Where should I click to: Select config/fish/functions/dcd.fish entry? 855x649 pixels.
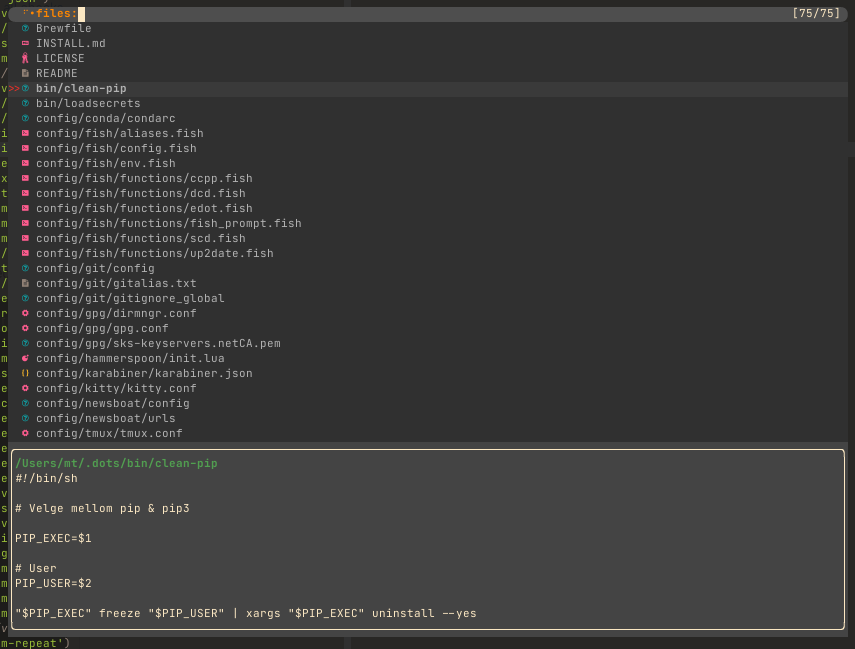click(x=141, y=193)
